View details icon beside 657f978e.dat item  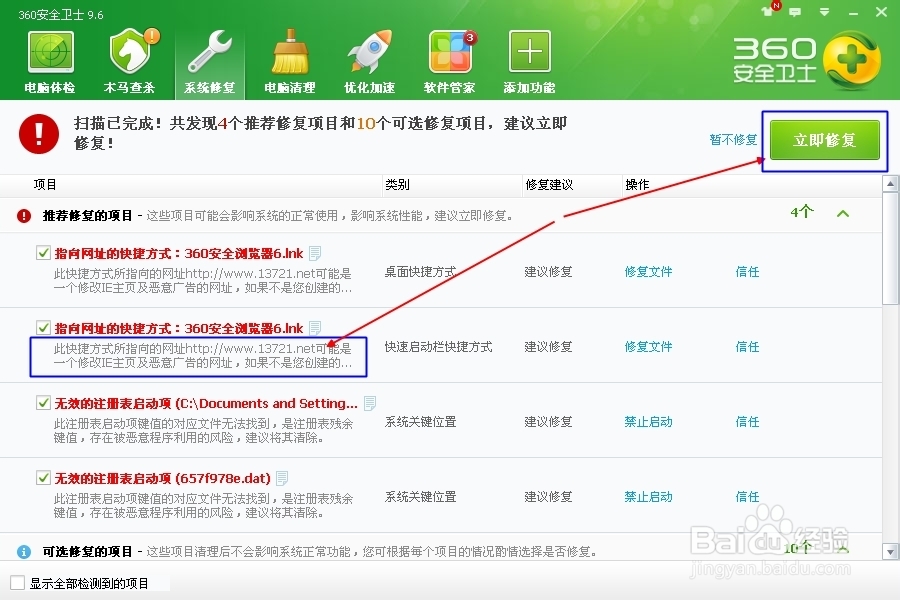point(282,478)
